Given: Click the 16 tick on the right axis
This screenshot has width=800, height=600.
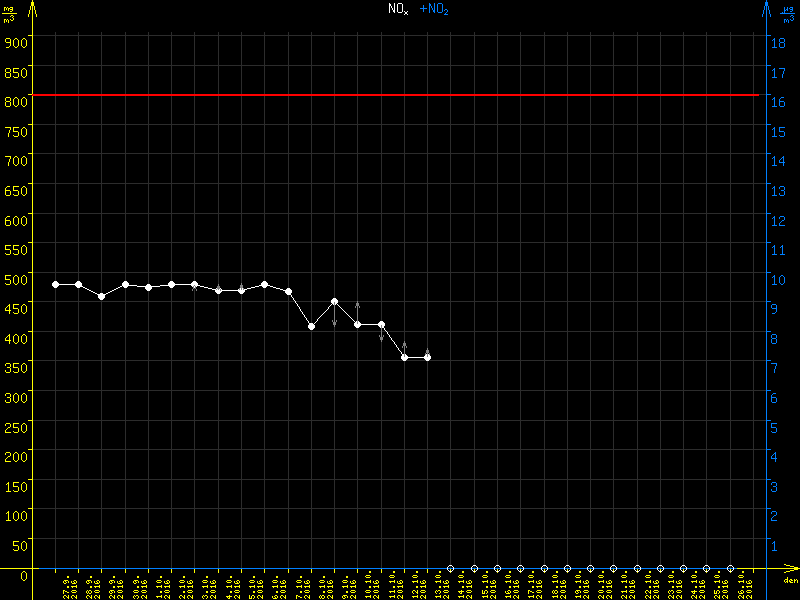Looking at the screenshot, I should click(x=775, y=101).
